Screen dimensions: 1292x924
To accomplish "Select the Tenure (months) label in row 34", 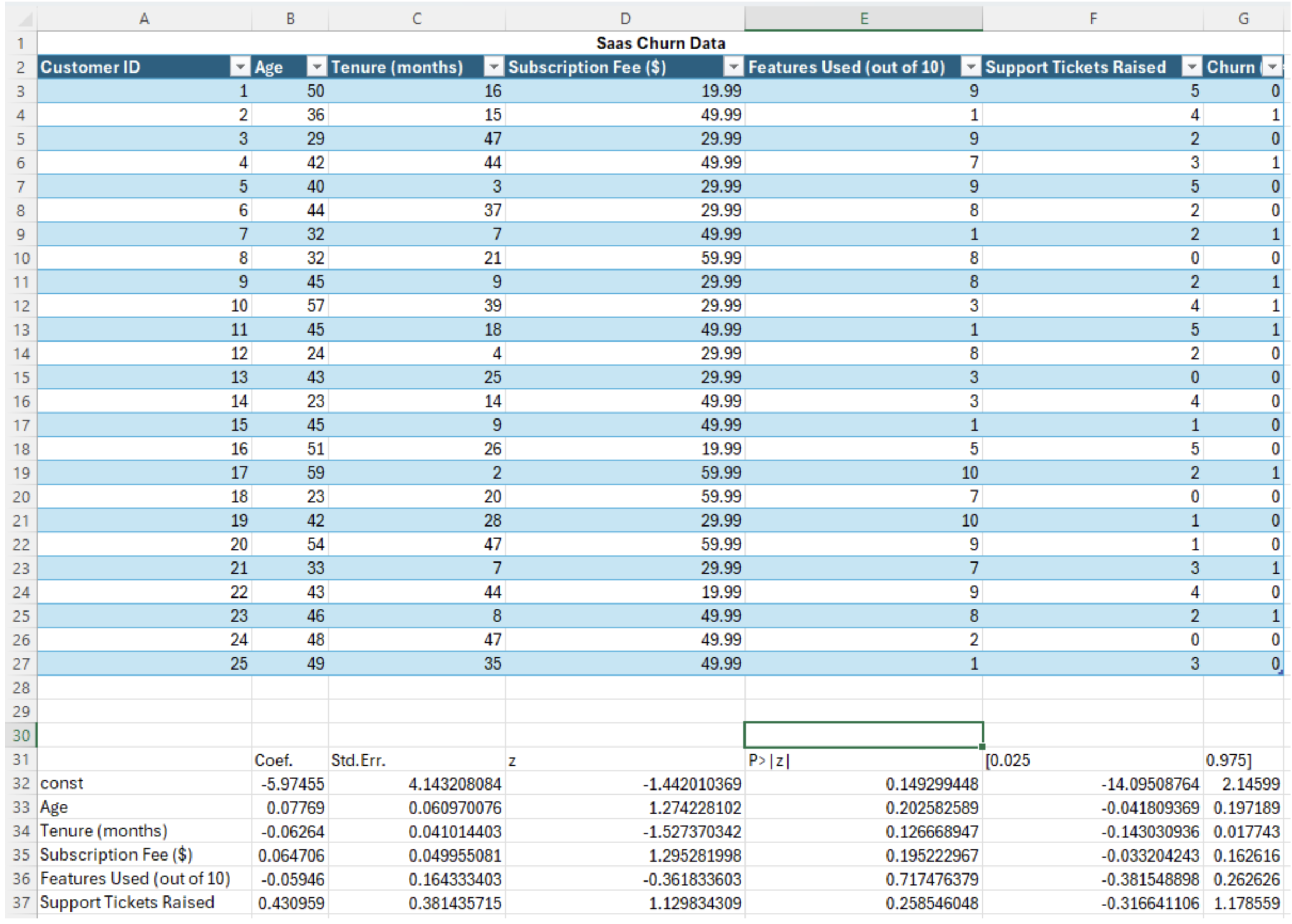I will click(x=145, y=831).
